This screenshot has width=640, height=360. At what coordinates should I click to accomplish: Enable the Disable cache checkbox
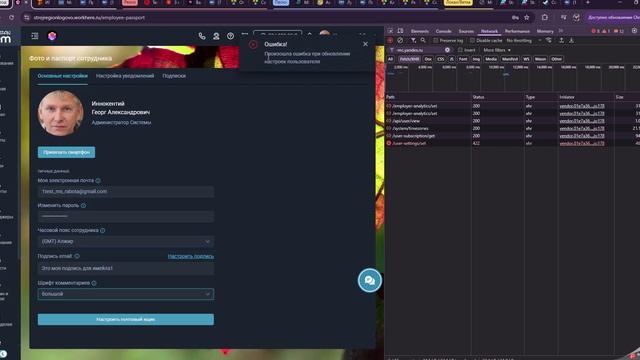[472, 40]
